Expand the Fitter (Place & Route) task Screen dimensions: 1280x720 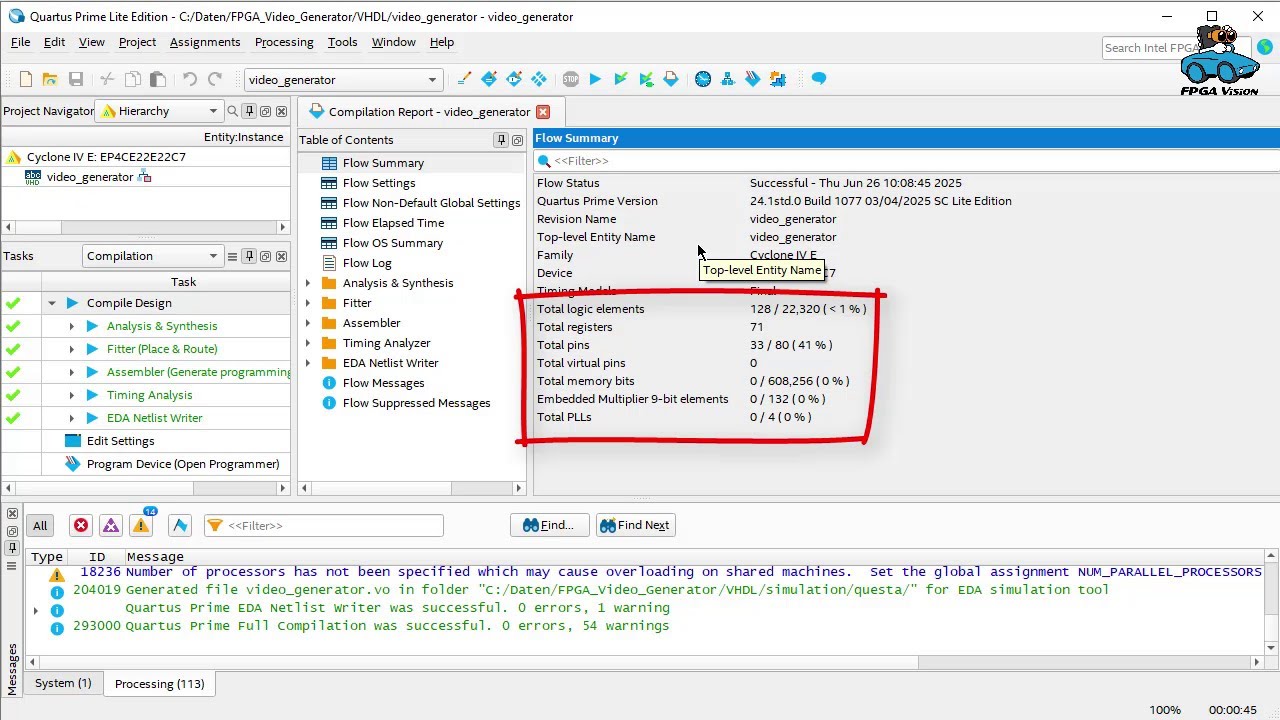pyautogui.click(x=71, y=349)
